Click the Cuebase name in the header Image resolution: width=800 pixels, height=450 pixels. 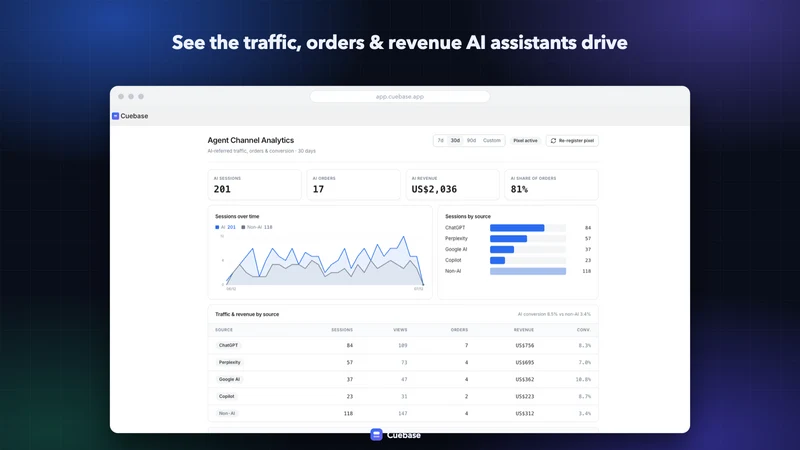click(x=134, y=116)
